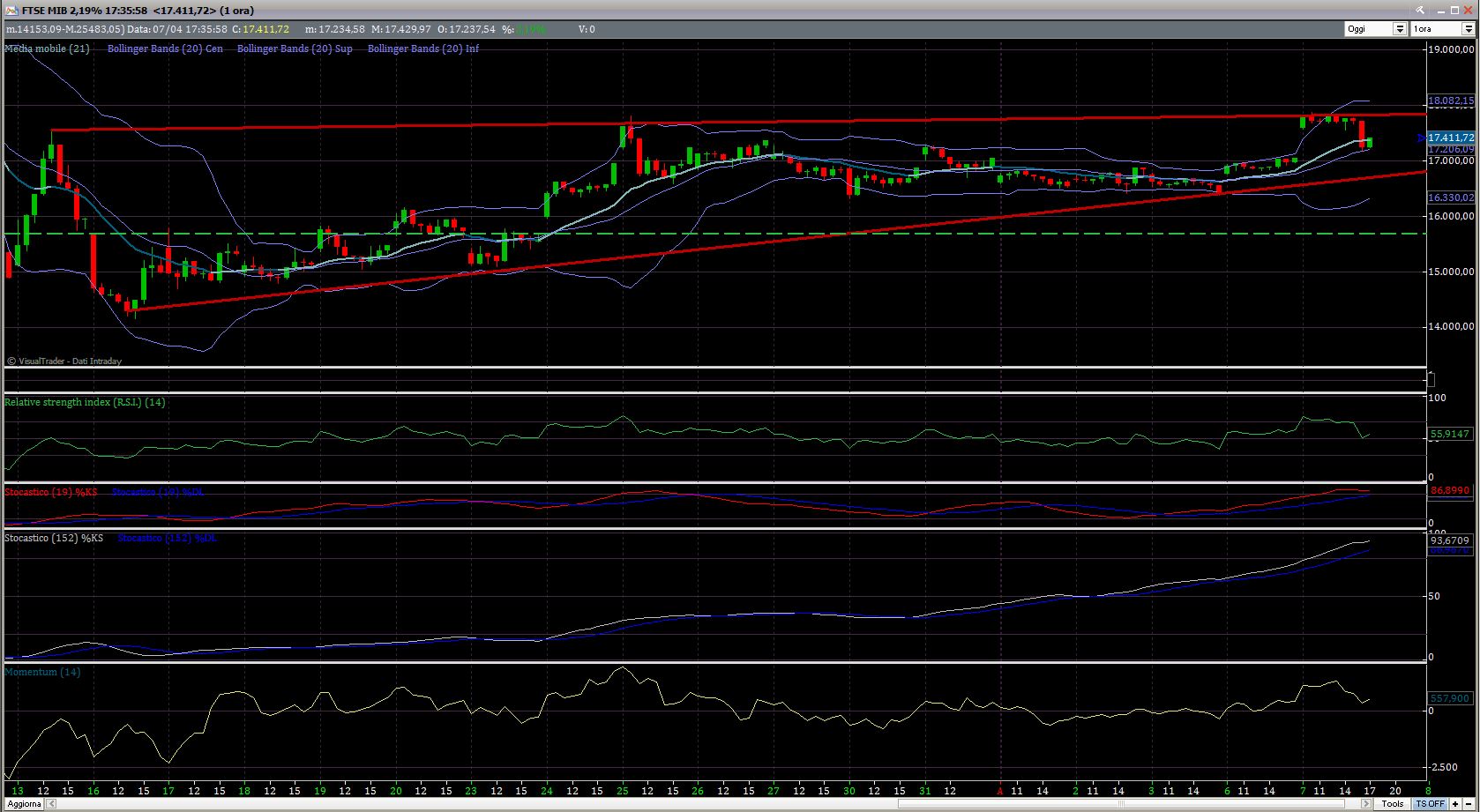The width and height of the screenshot is (1480, 812).
Task: Click the V: 0 volume field
Action: click(587, 29)
